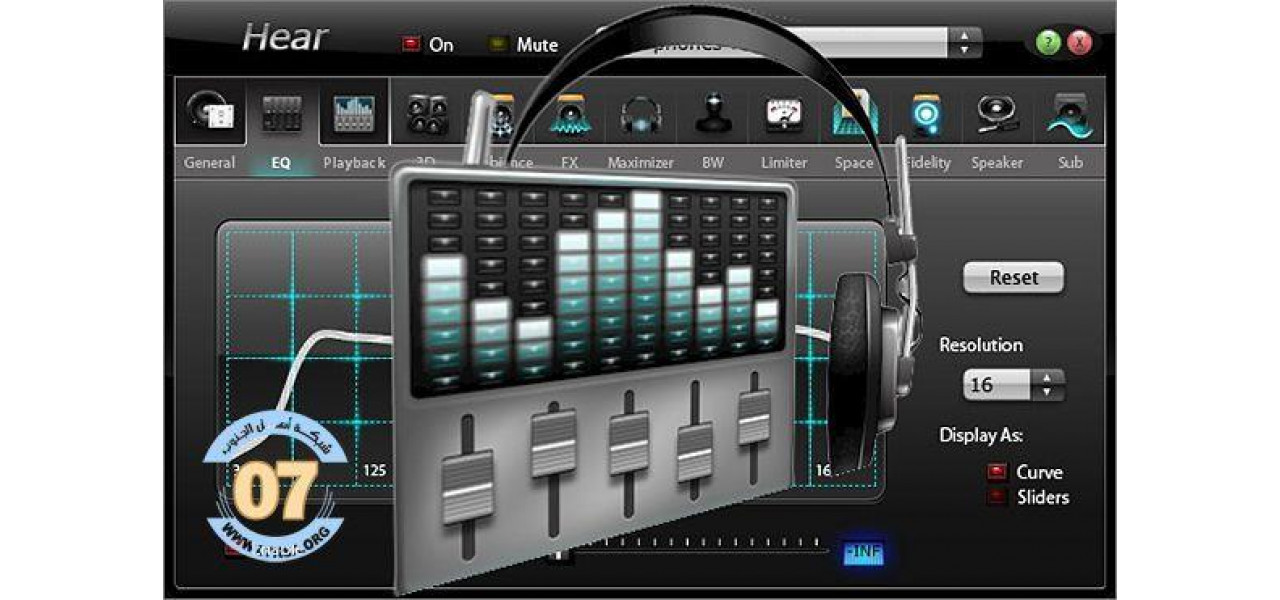This screenshot has width=1280, height=600.
Task: Switch to the BW tab label
Action: (x=713, y=162)
